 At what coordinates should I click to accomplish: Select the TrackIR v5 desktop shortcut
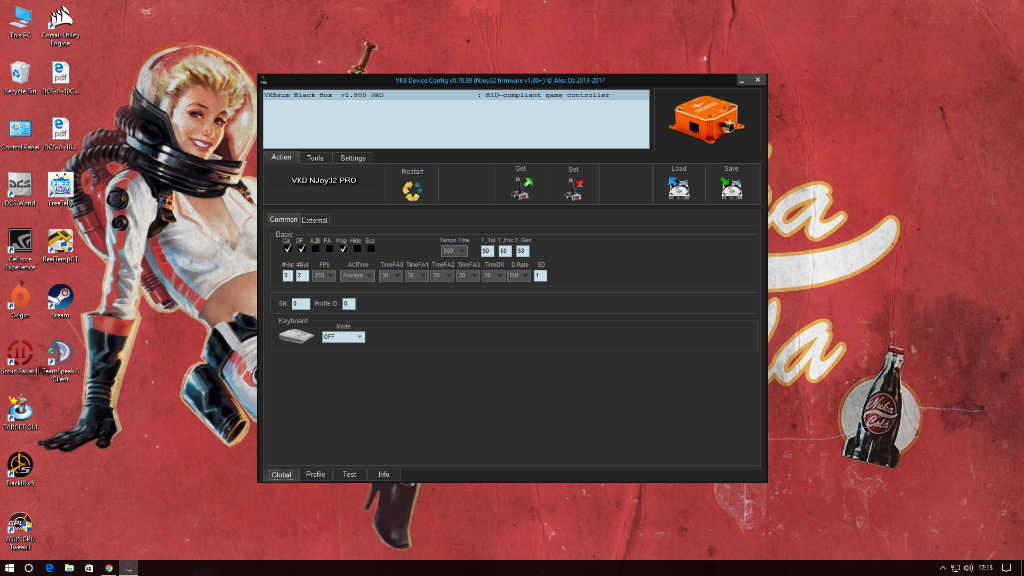click(20, 469)
